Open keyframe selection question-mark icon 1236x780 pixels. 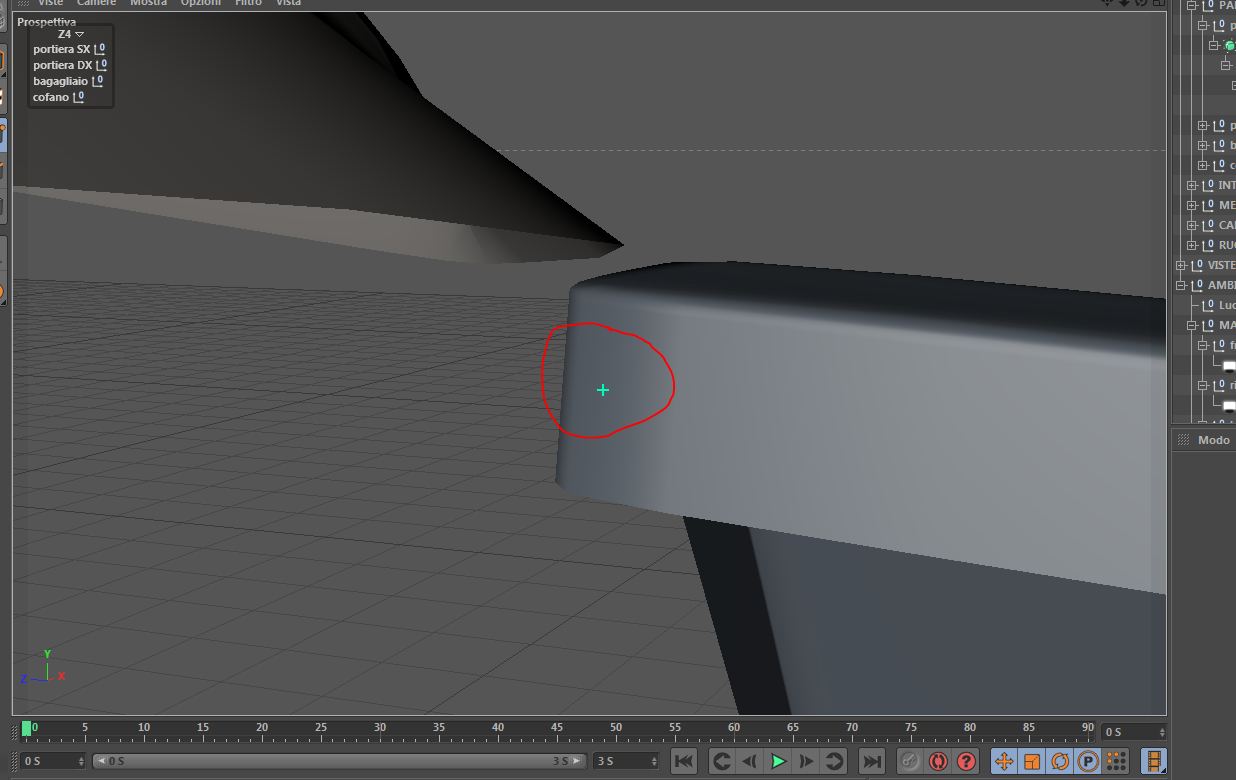(966, 761)
